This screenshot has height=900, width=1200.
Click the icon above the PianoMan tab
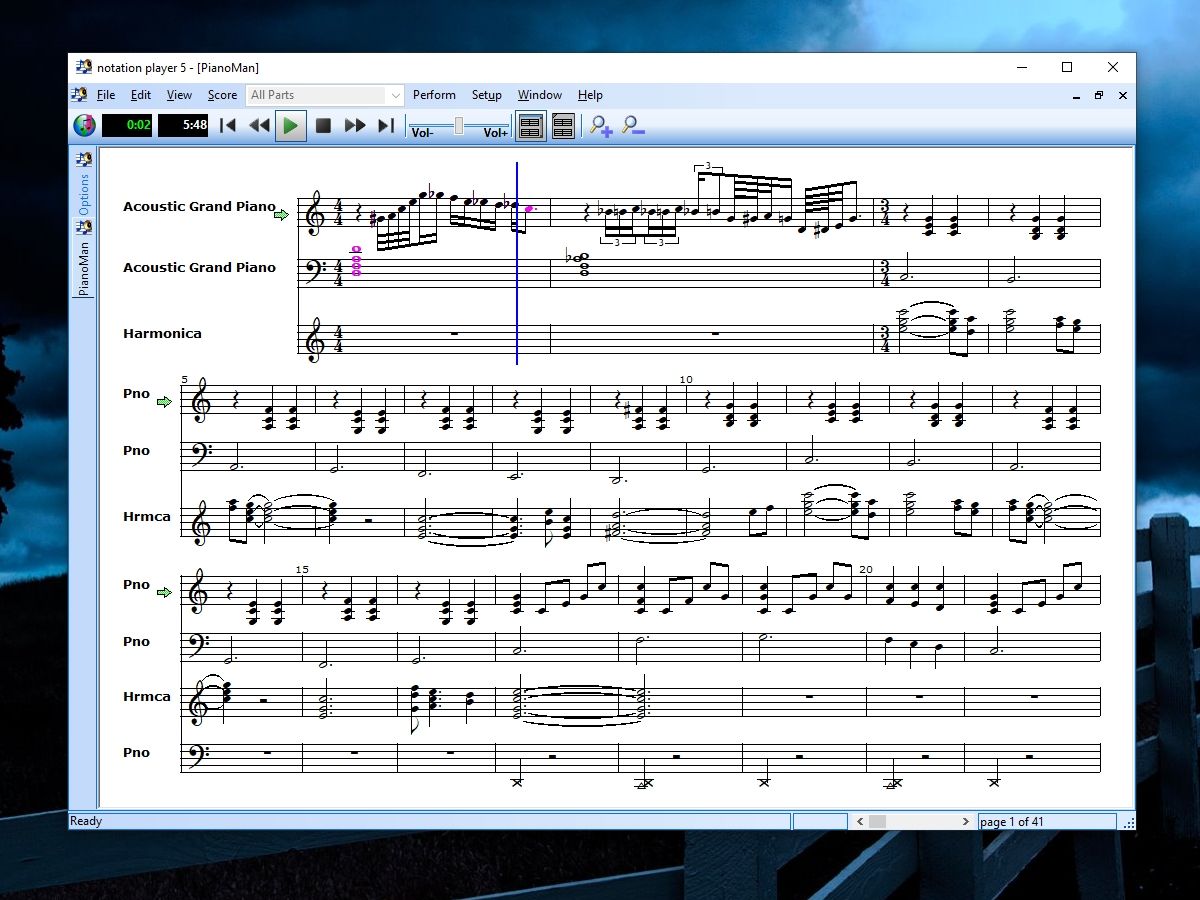pos(84,228)
